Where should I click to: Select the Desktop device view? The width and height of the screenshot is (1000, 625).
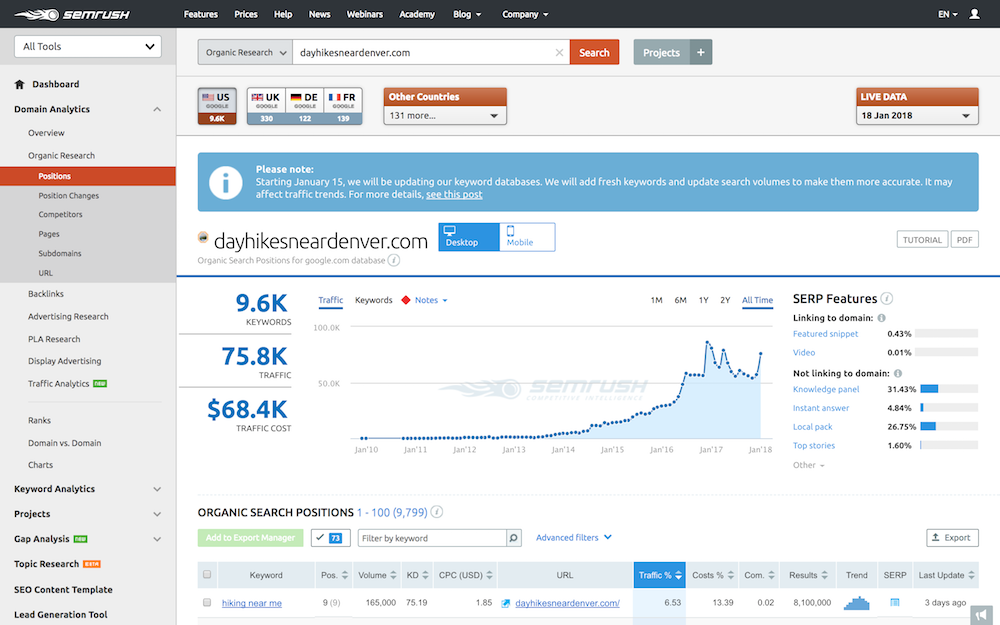tap(469, 237)
